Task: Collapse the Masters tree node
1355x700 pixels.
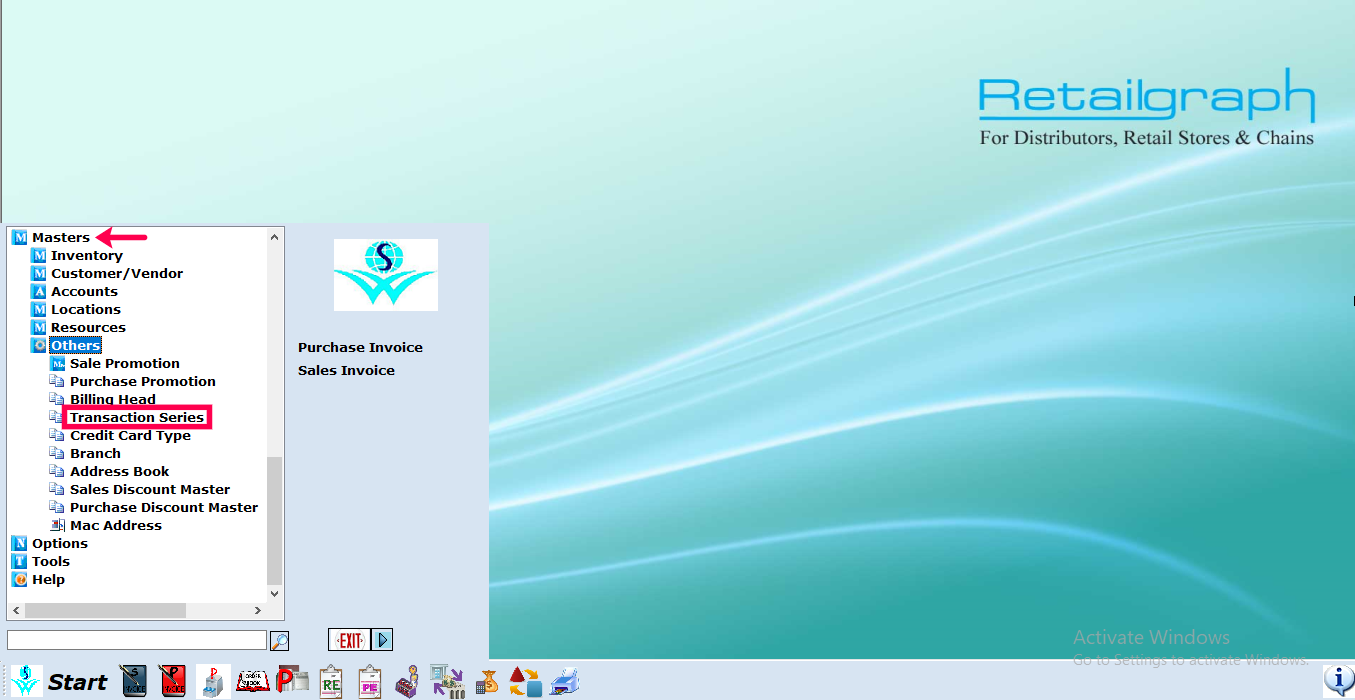Action: coord(61,238)
